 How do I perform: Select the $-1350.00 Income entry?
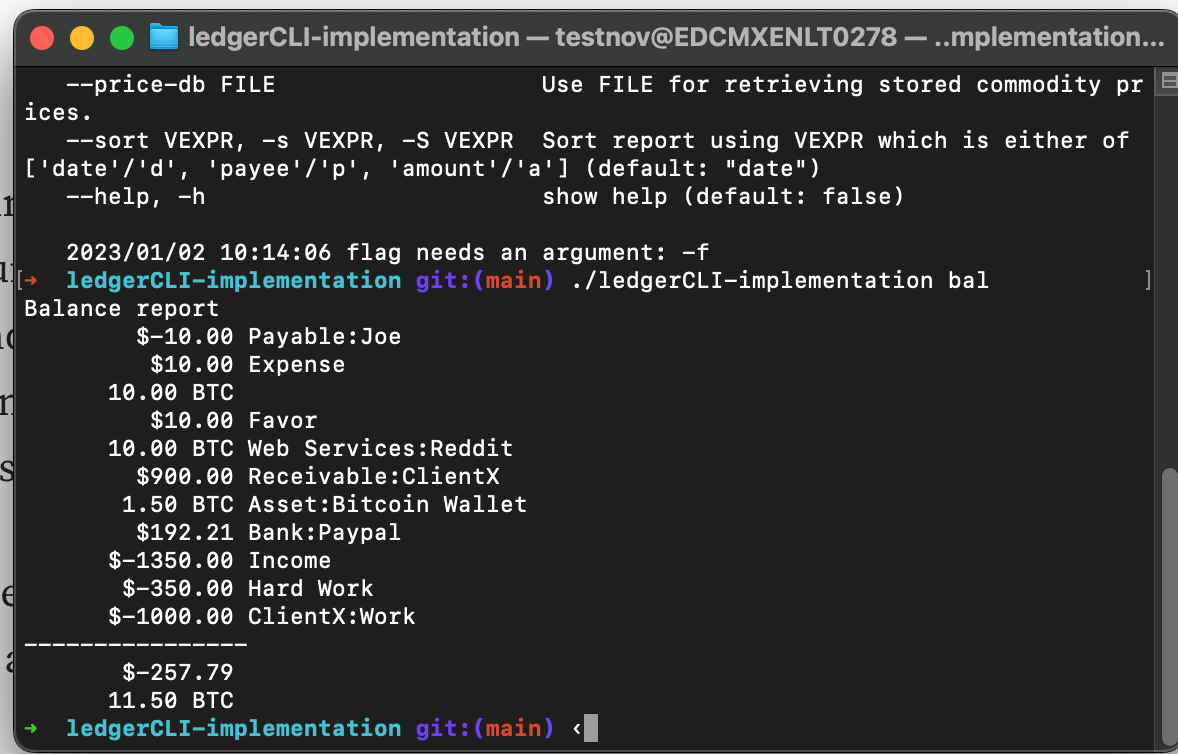point(220,560)
